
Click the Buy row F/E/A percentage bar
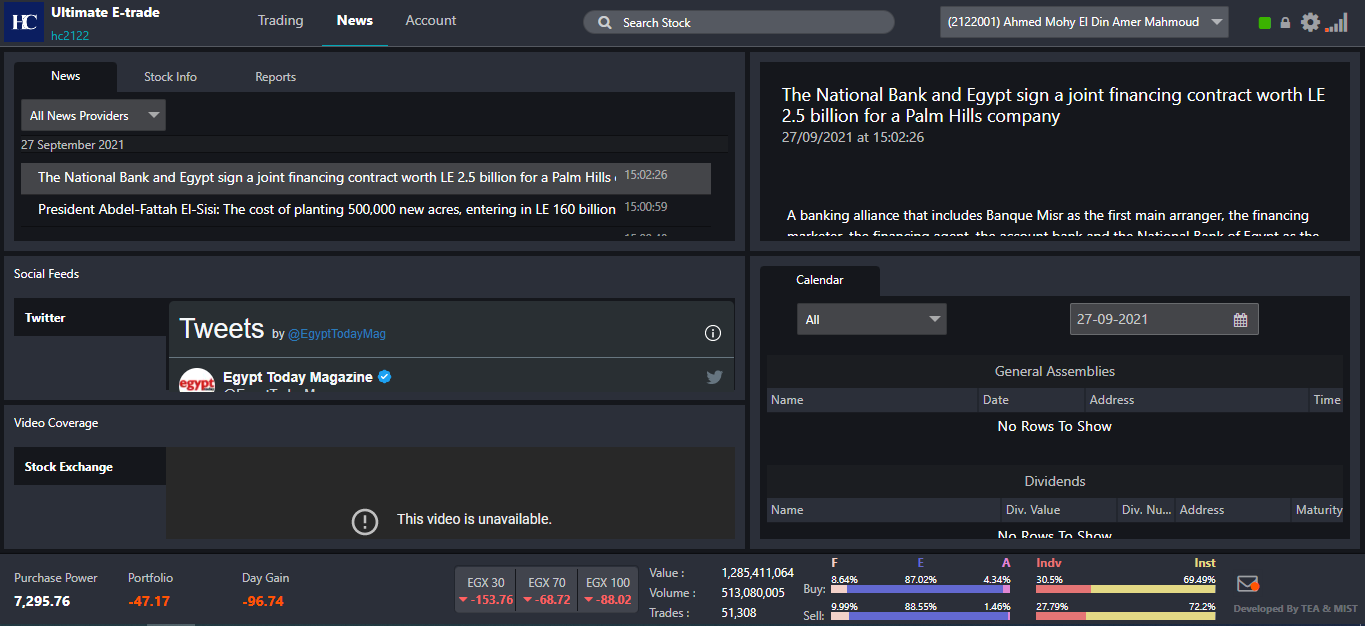[x=920, y=590]
